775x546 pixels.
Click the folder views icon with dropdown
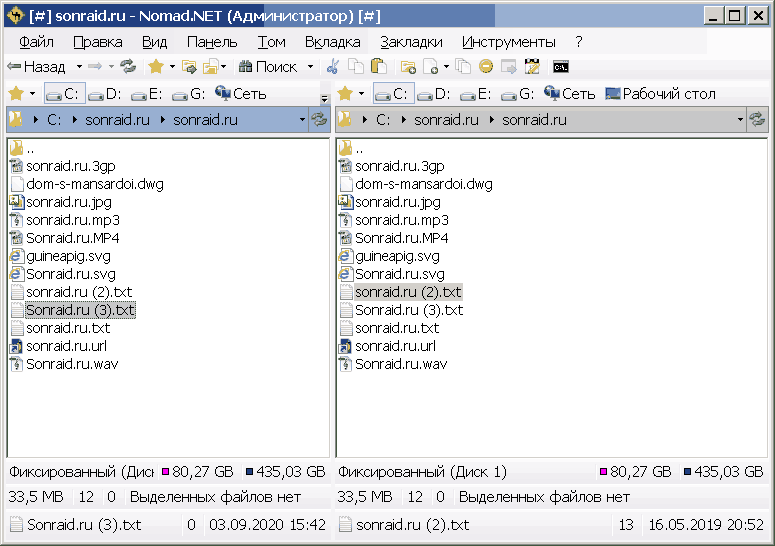coord(212,66)
